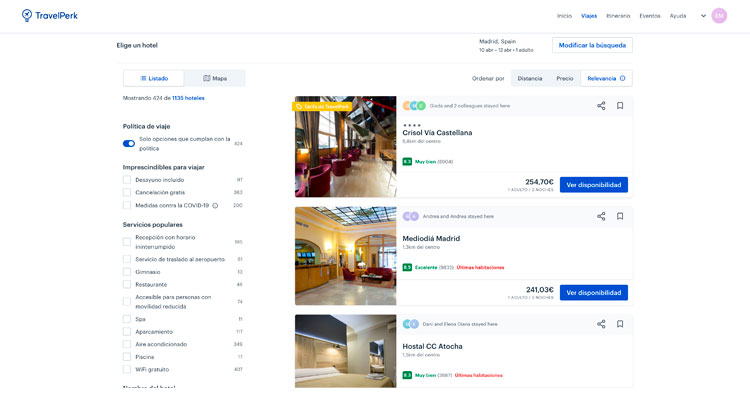750x415 pixels.
Task: Open Ayuda in navigation
Action: coord(678,16)
